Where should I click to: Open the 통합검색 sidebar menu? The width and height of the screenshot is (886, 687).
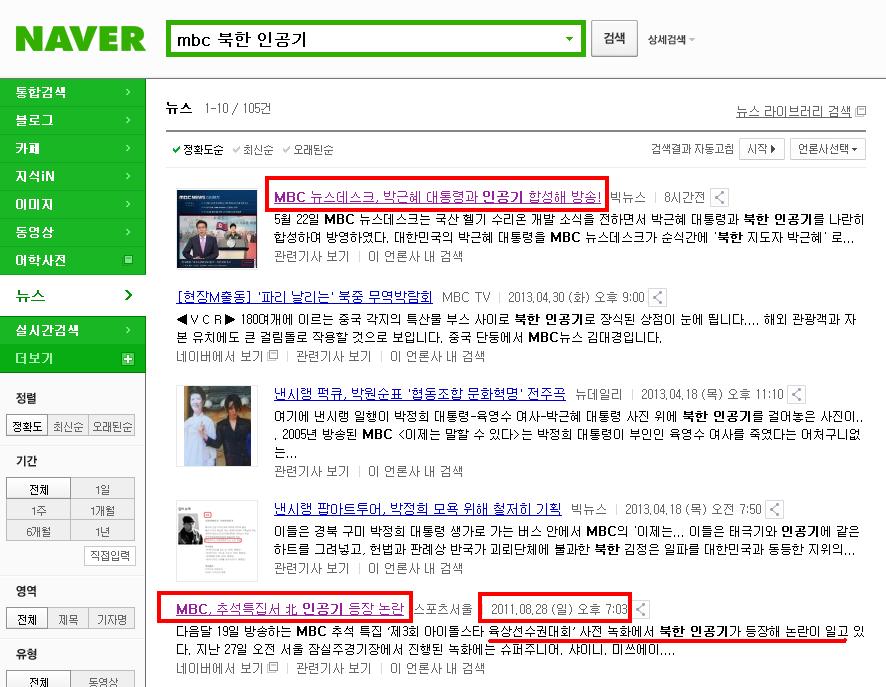(73, 92)
